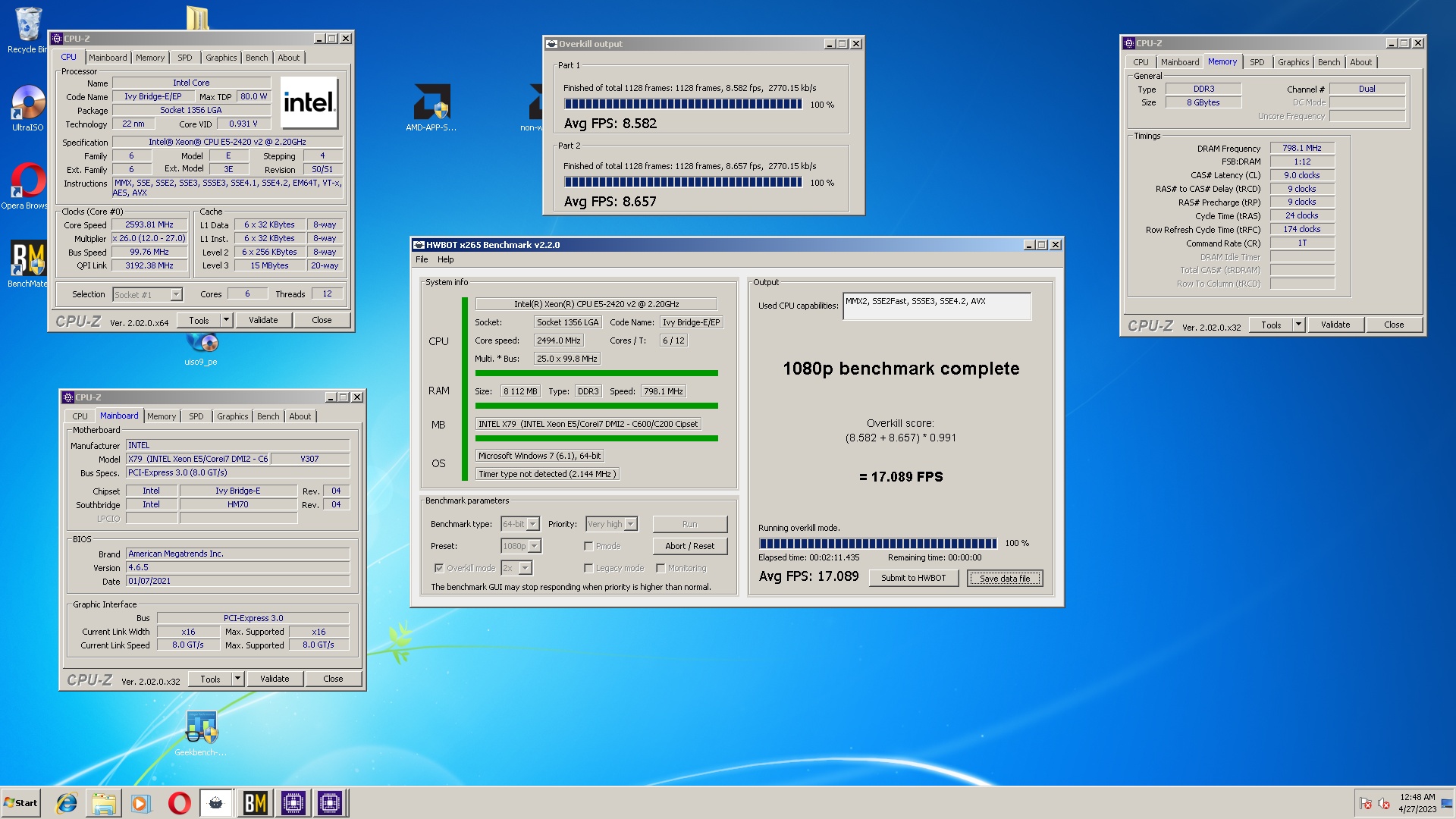1456x819 pixels.
Task: Toggle the Pmode checkbox
Action: point(588,546)
